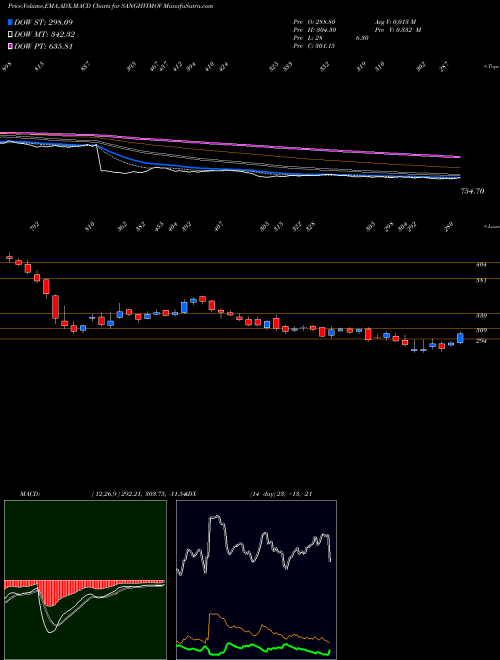Image resolution: width=500 pixels, height=660 pixels.
Task: Select the 'DOW PT: 635.81' label
Action: coord(44,46)
